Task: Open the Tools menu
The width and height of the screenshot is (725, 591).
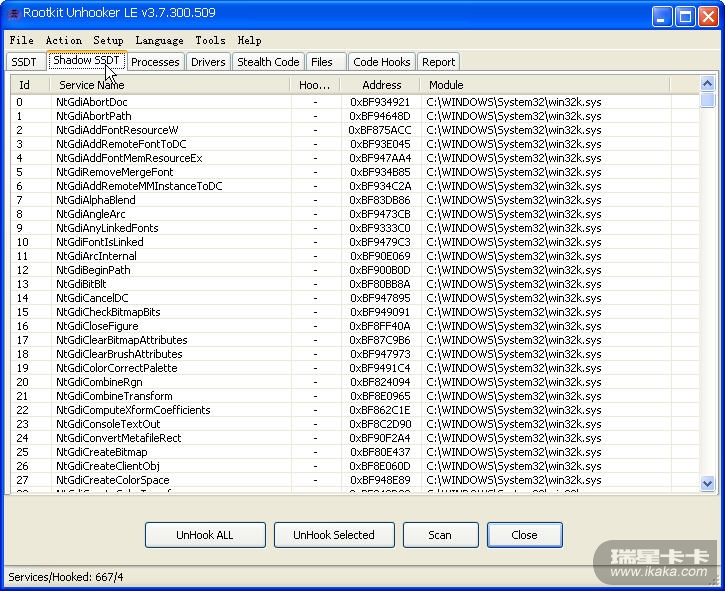Action: (x=210, y=40)
